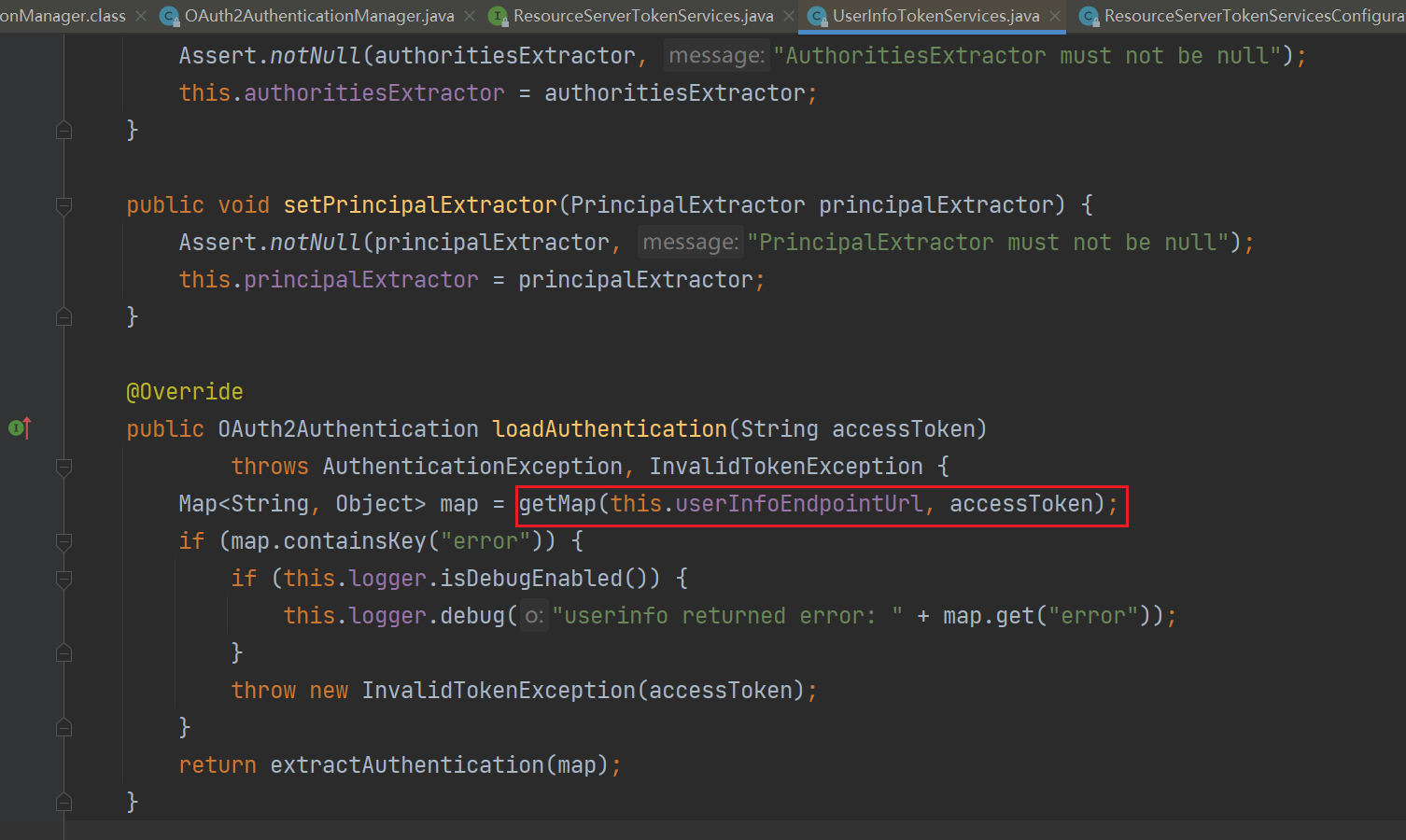Close the ResourceServerTokenServices.java tab

click(x=789, y=16)
